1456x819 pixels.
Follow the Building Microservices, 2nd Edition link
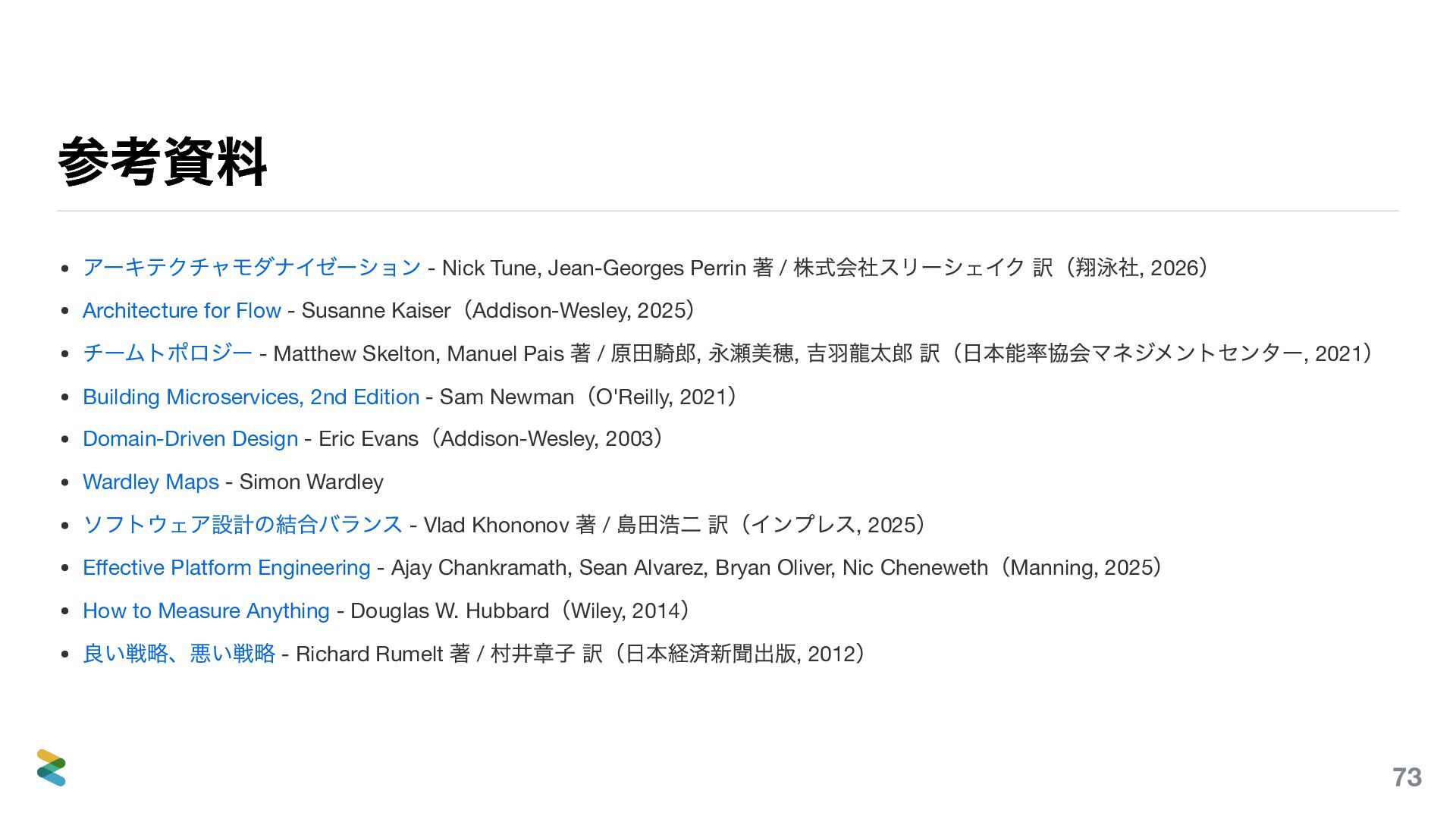pos(250,397)
